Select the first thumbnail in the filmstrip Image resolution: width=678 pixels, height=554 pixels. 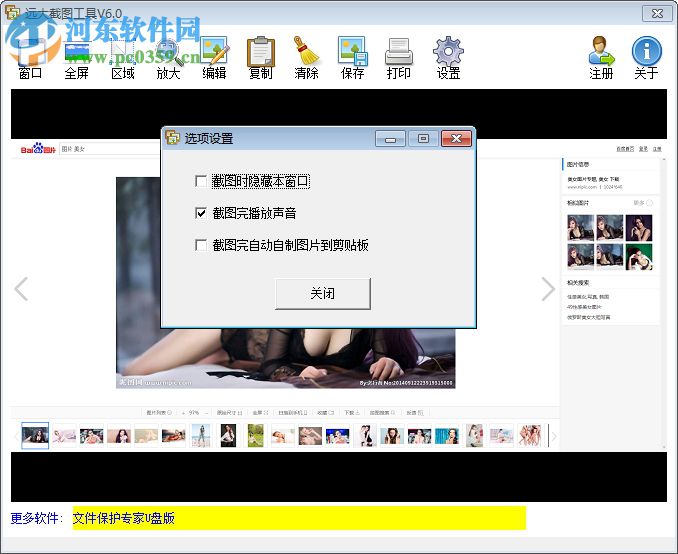35,435
